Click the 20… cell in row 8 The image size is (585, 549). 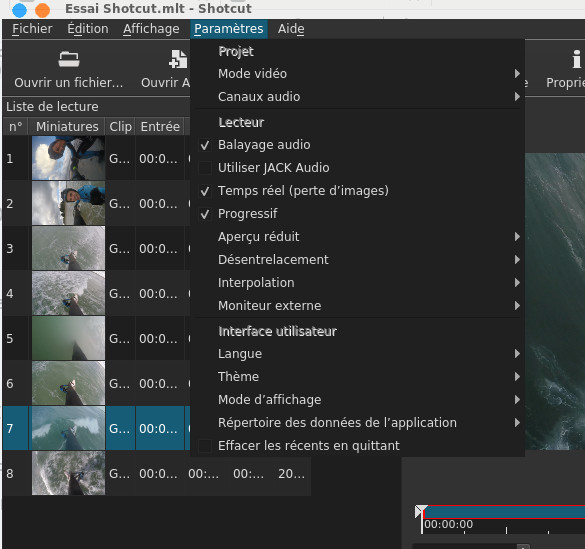coord(291,474)
